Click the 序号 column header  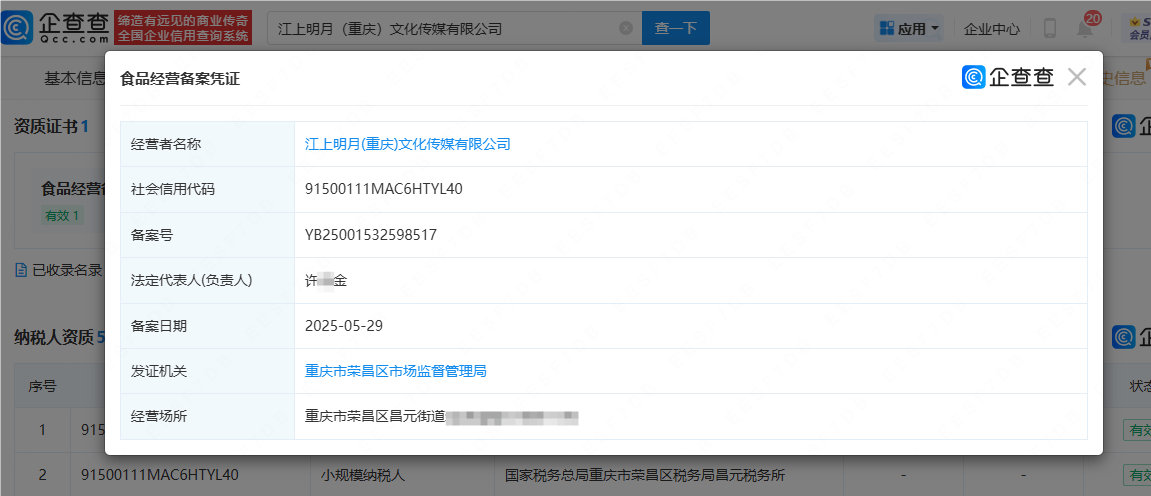pos(43,386)
